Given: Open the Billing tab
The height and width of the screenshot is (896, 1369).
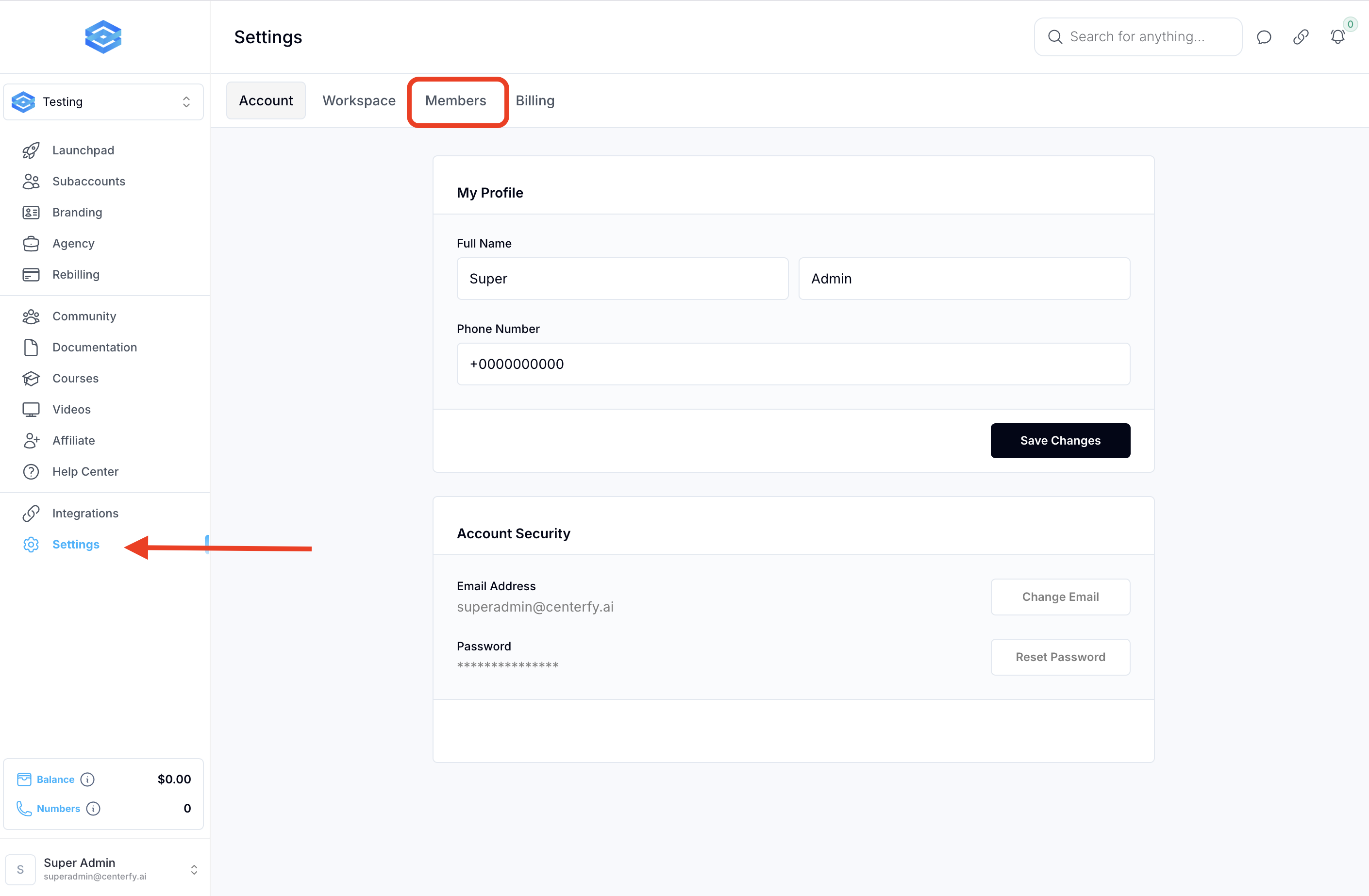Looking at the screenshot, I should (534, 100).
